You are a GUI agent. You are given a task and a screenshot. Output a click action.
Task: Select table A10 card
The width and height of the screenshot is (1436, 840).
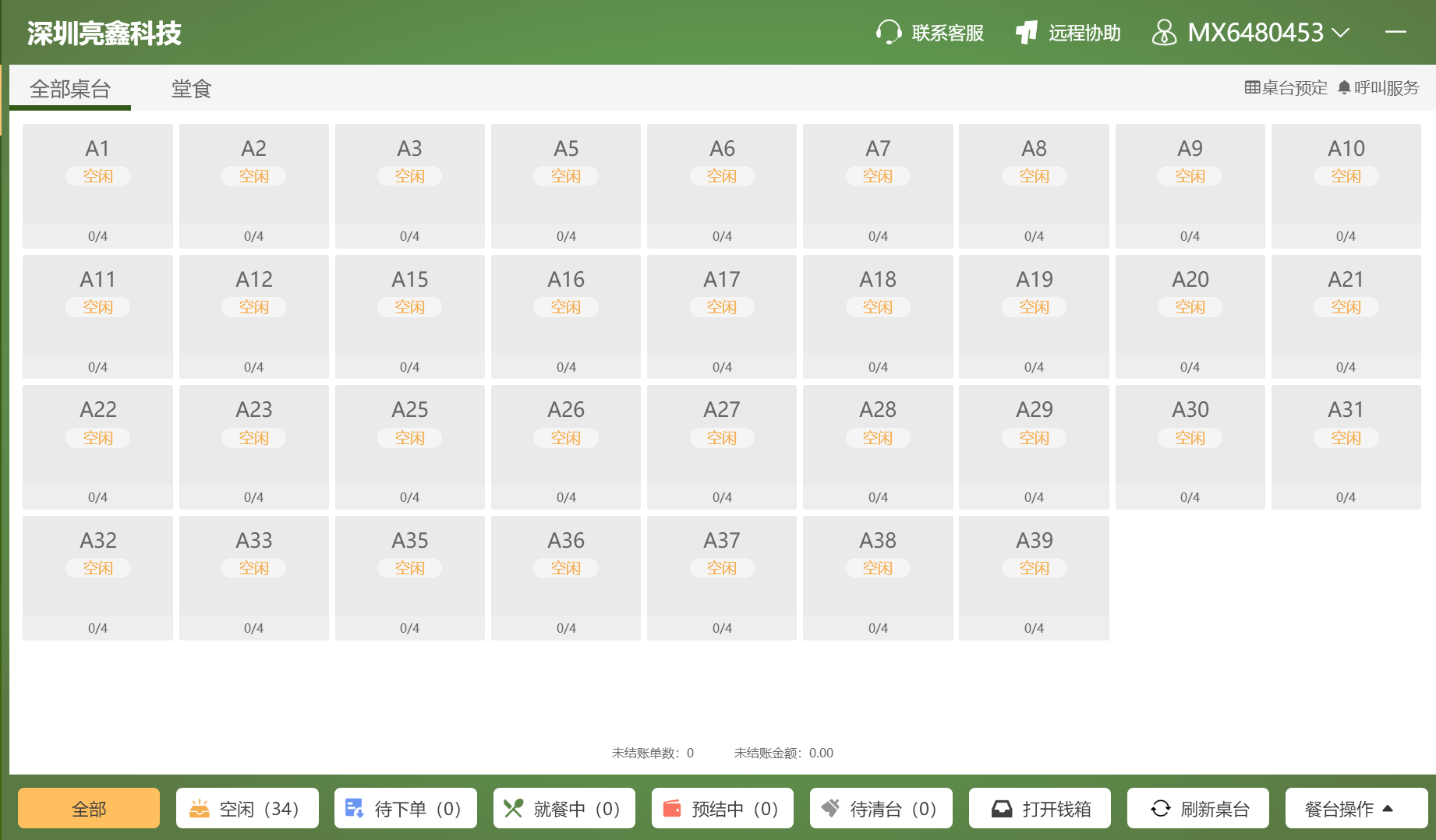coord(1346,186)
